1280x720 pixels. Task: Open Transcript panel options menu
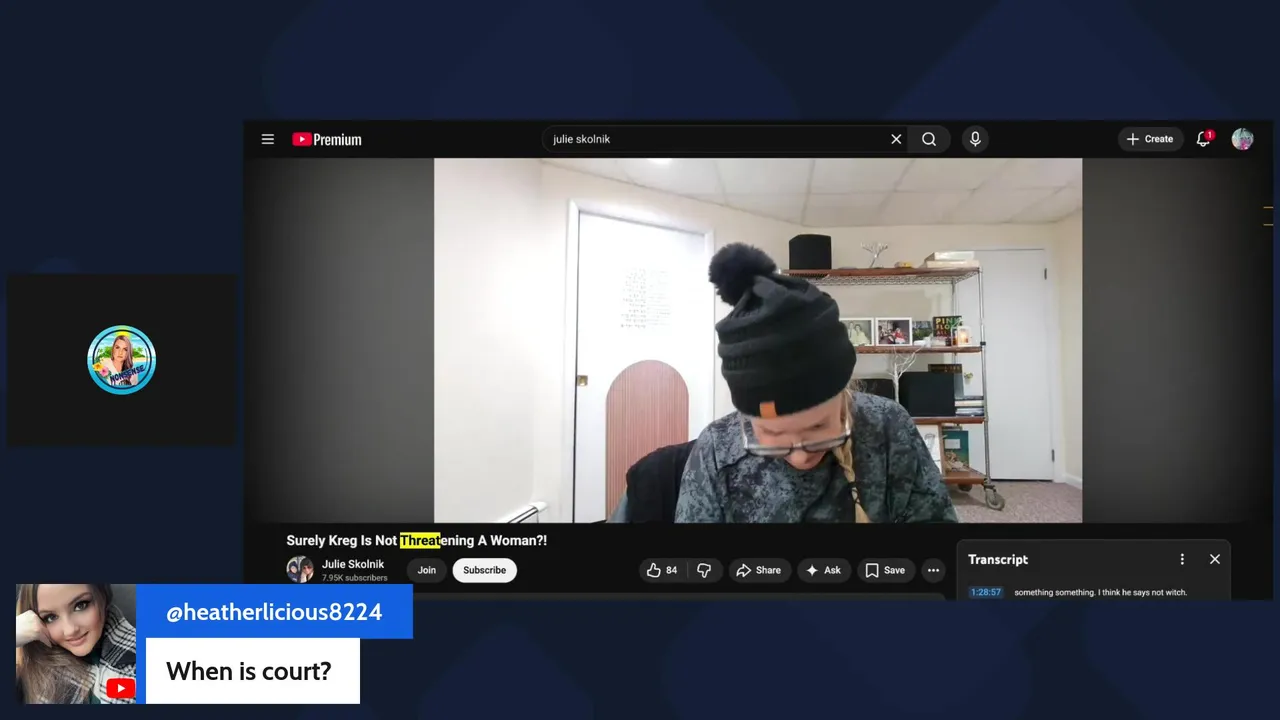(x=1182, y=559)
